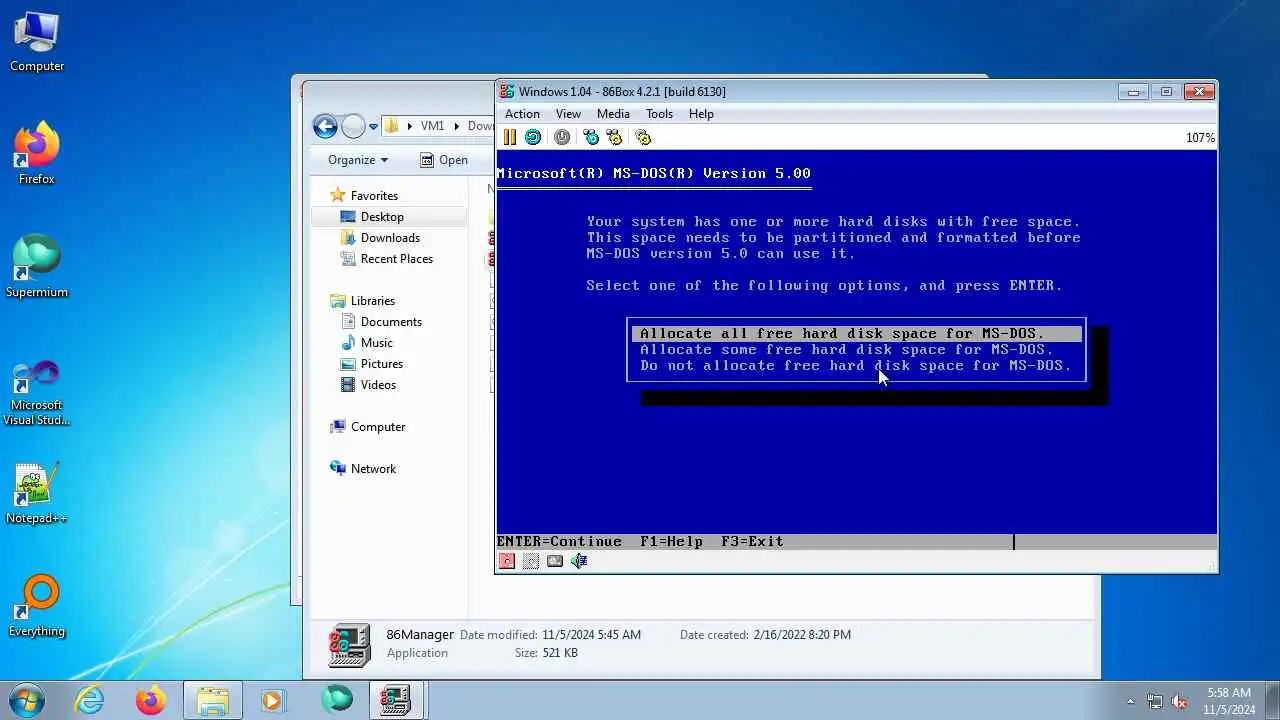Open Pictures library in navigation pane

coord(382,364)
